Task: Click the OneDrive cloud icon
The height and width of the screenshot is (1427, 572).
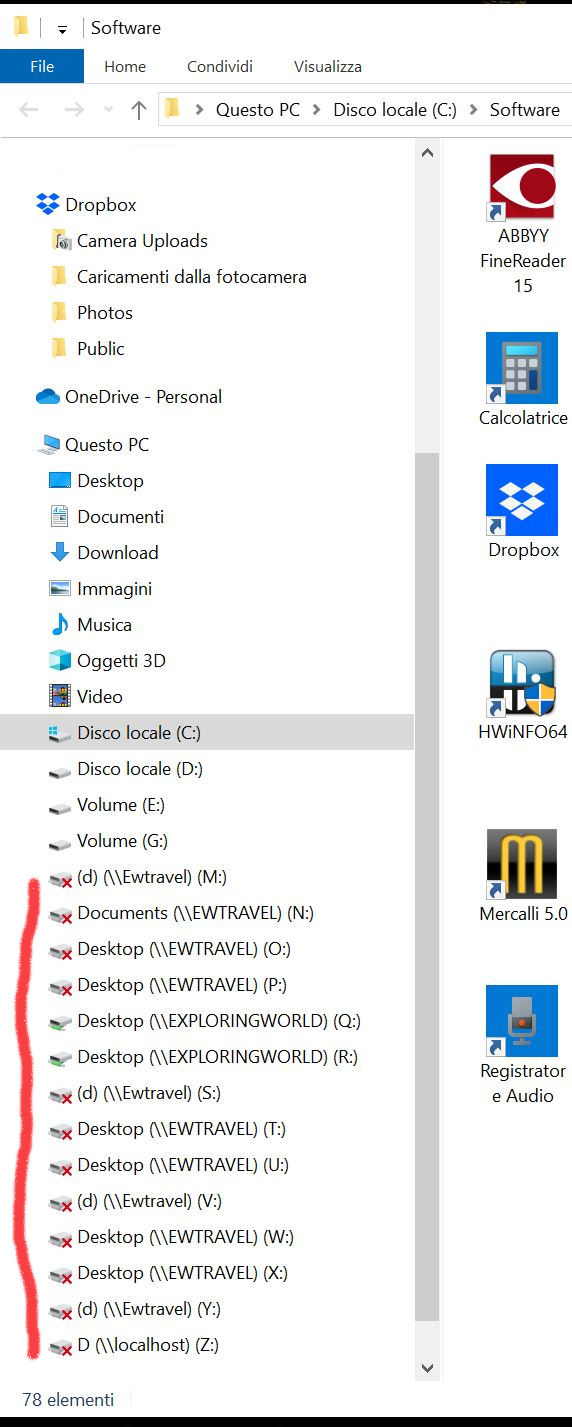Action: 48,397
